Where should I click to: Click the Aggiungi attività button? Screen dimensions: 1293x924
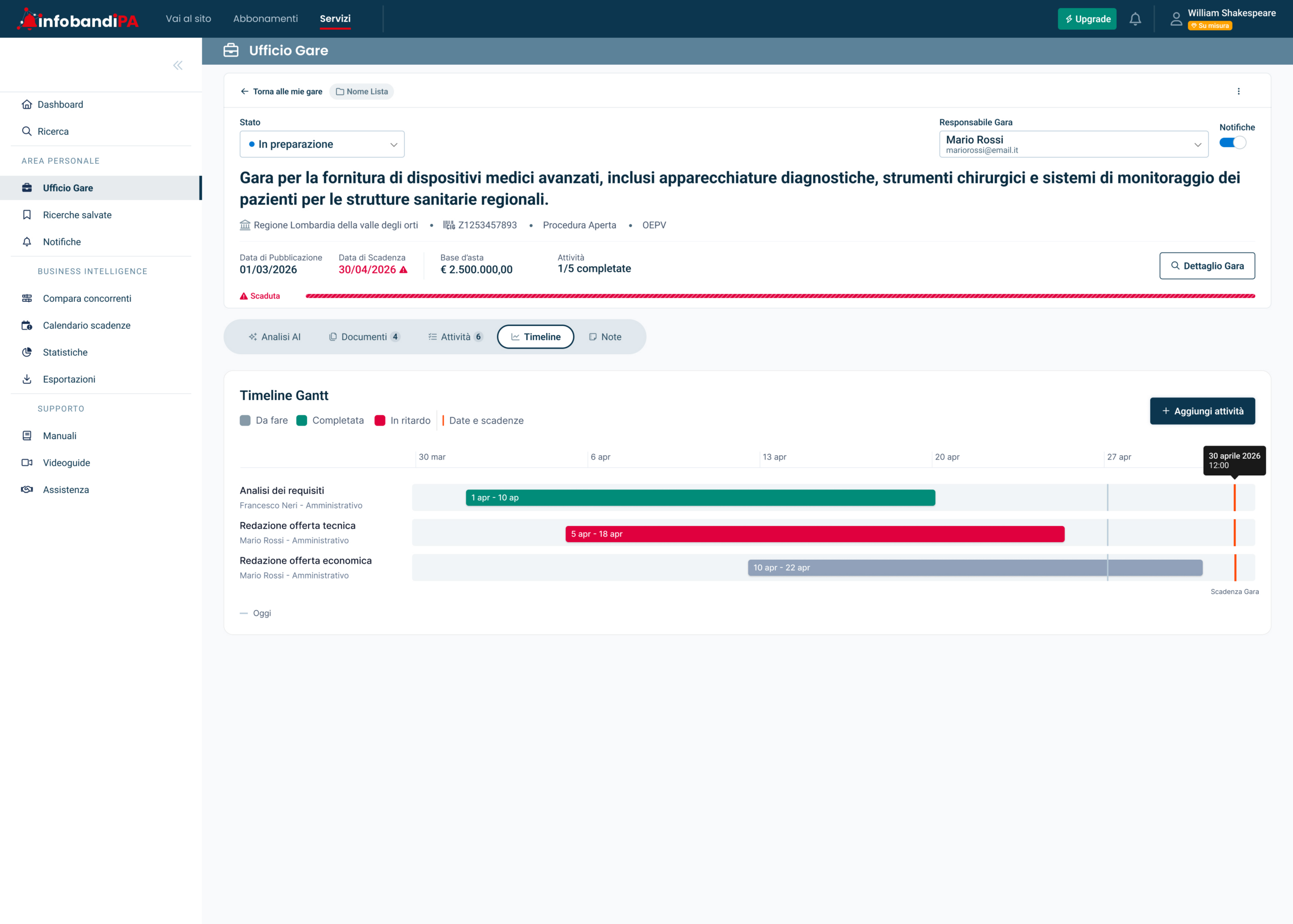pos(1203,411)
